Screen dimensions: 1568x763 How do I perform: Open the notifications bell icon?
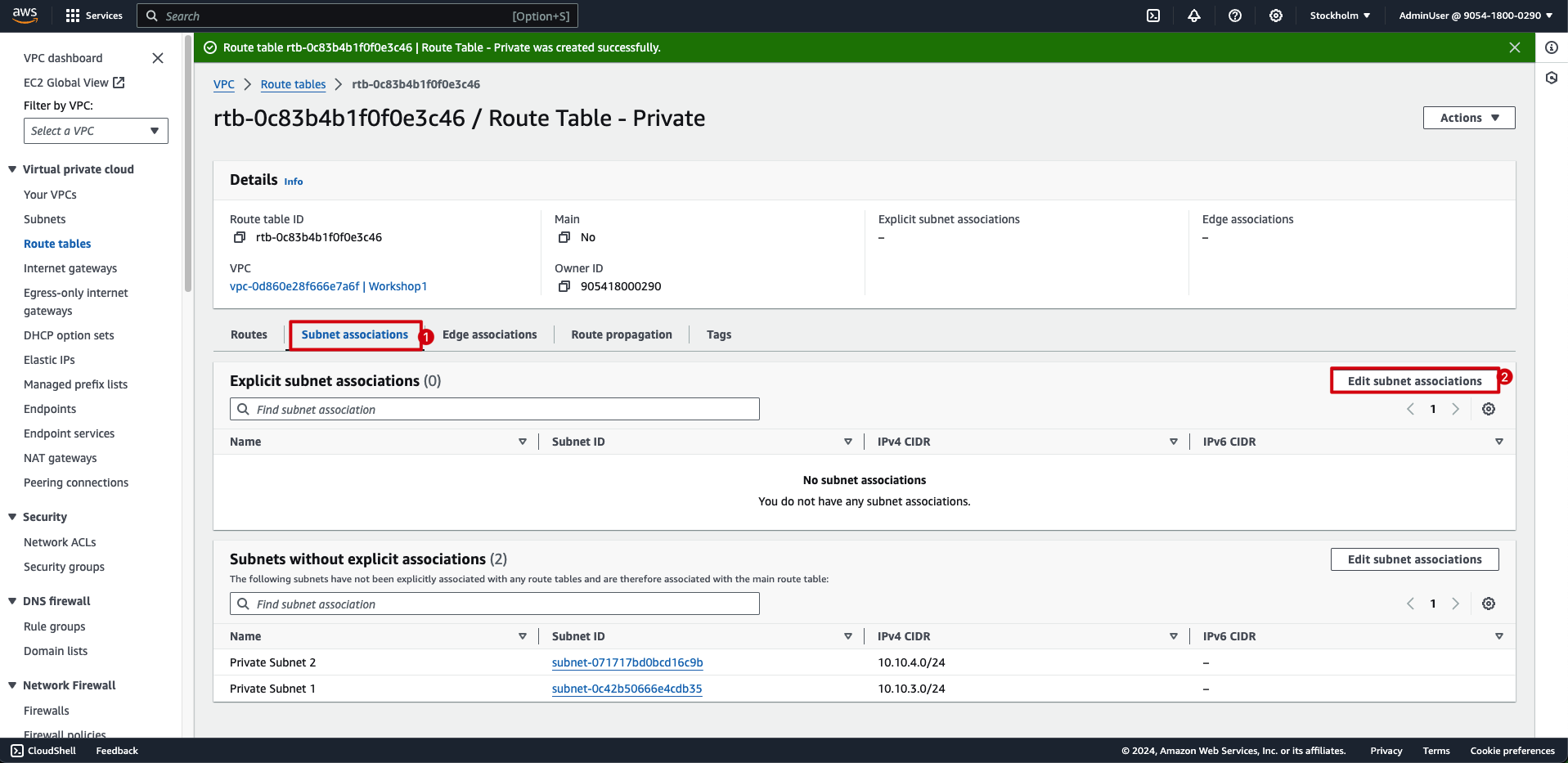pos(1194,16)
